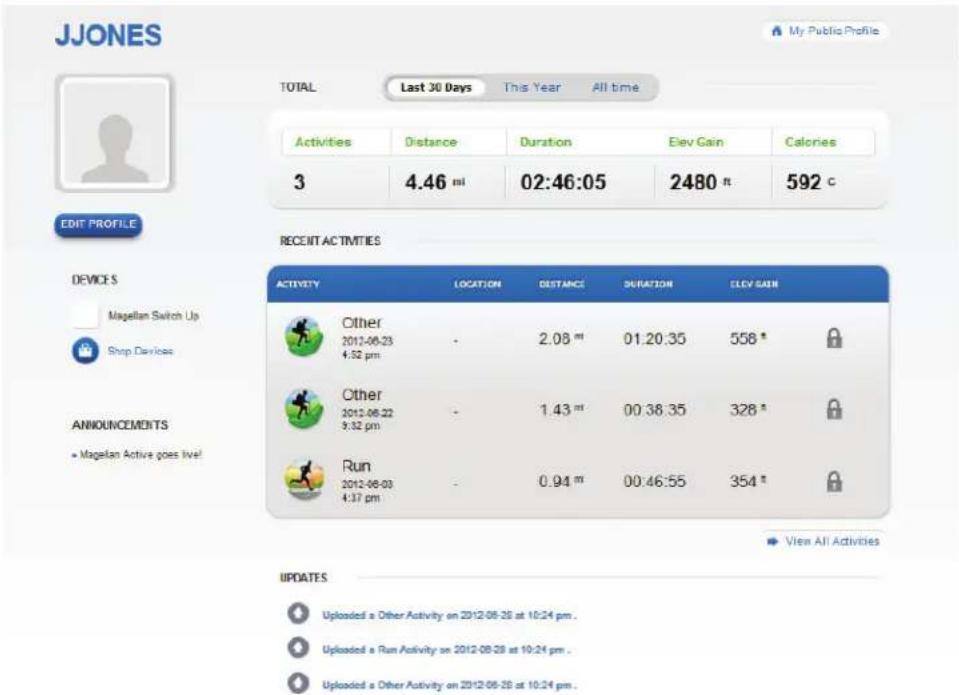Image resolution: width=959 pixels, height=695 pixels.
Task: Click the profile avatar placeholder
Action: (x=115, y=133)
